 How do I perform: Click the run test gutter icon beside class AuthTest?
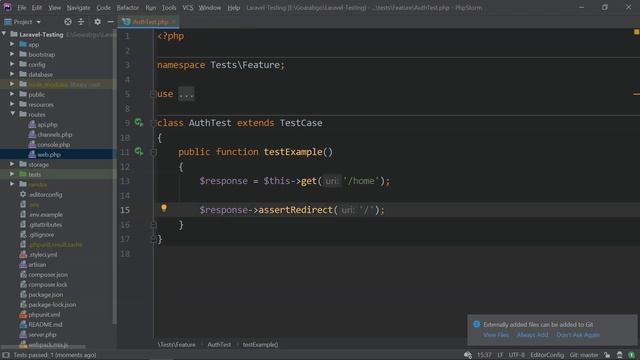click(139, 122)
